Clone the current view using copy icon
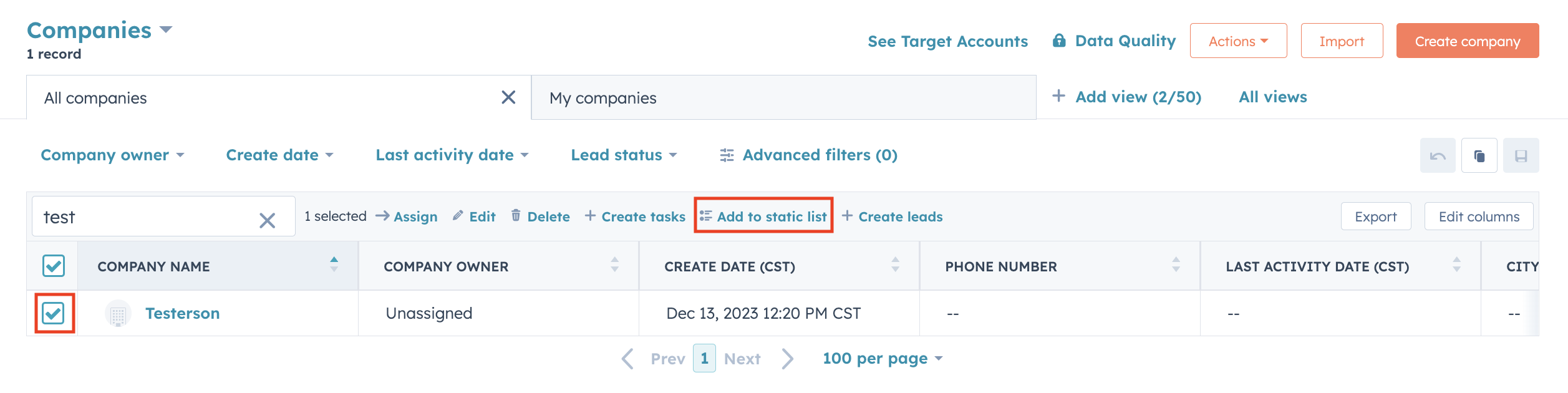The height and width of the screenshot is (393, 1568). coord(1479,155)
